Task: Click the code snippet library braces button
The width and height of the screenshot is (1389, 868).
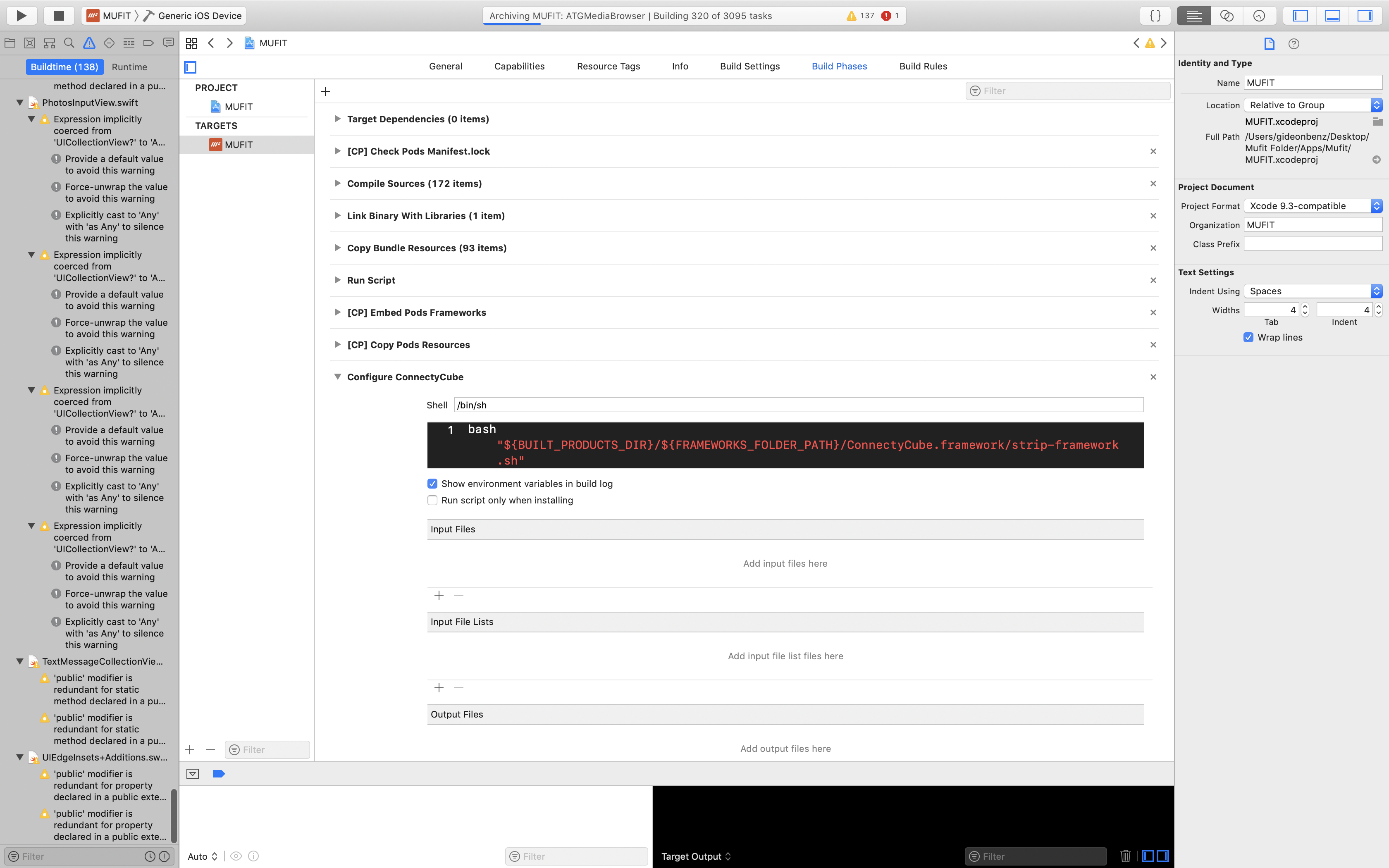Action: [x=1155, y=16]
